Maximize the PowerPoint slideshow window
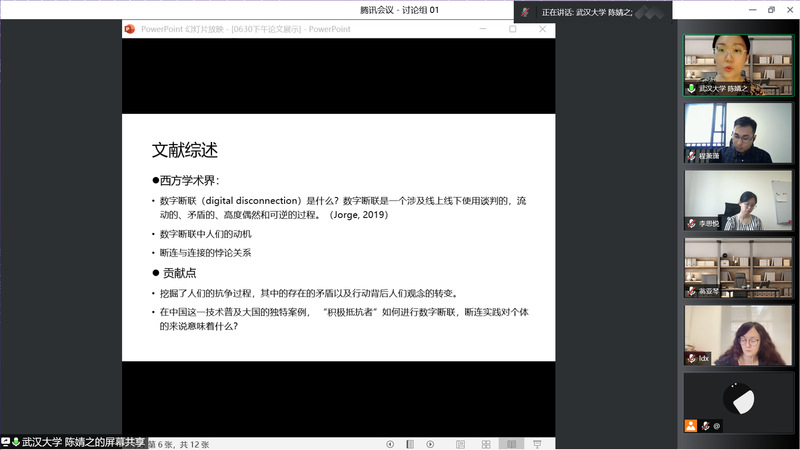The width and height of the screenshot is (800, 450). (513, 29)
